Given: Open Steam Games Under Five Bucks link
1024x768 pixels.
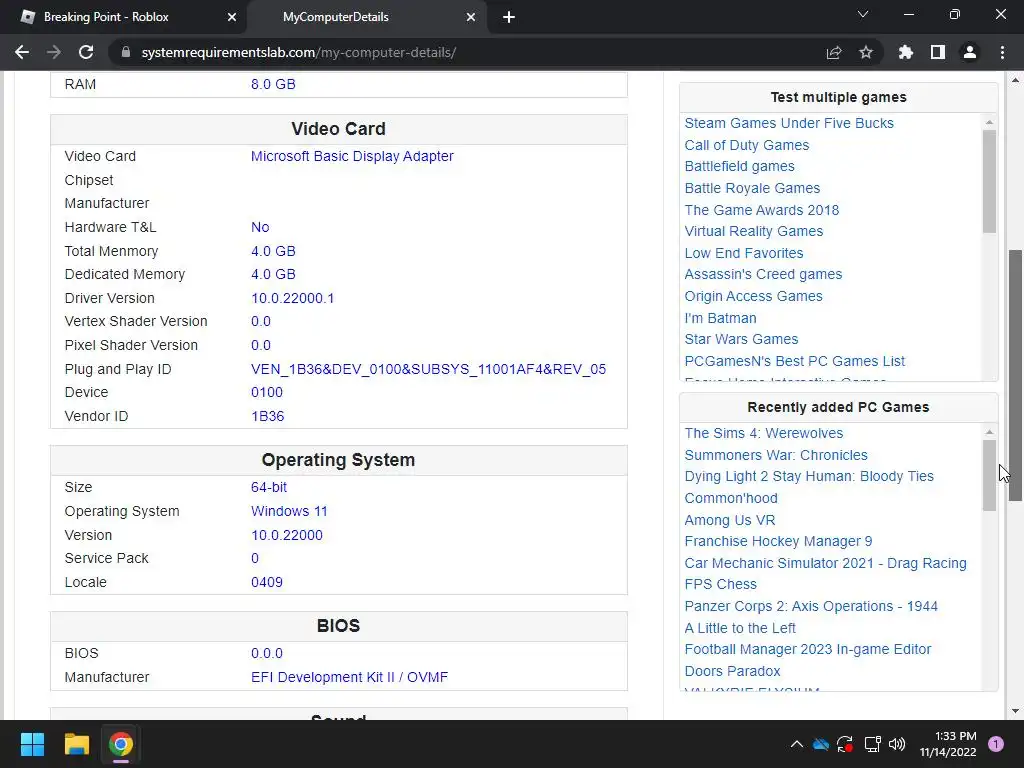Looking at the screenshot, I should pos(789,123).
